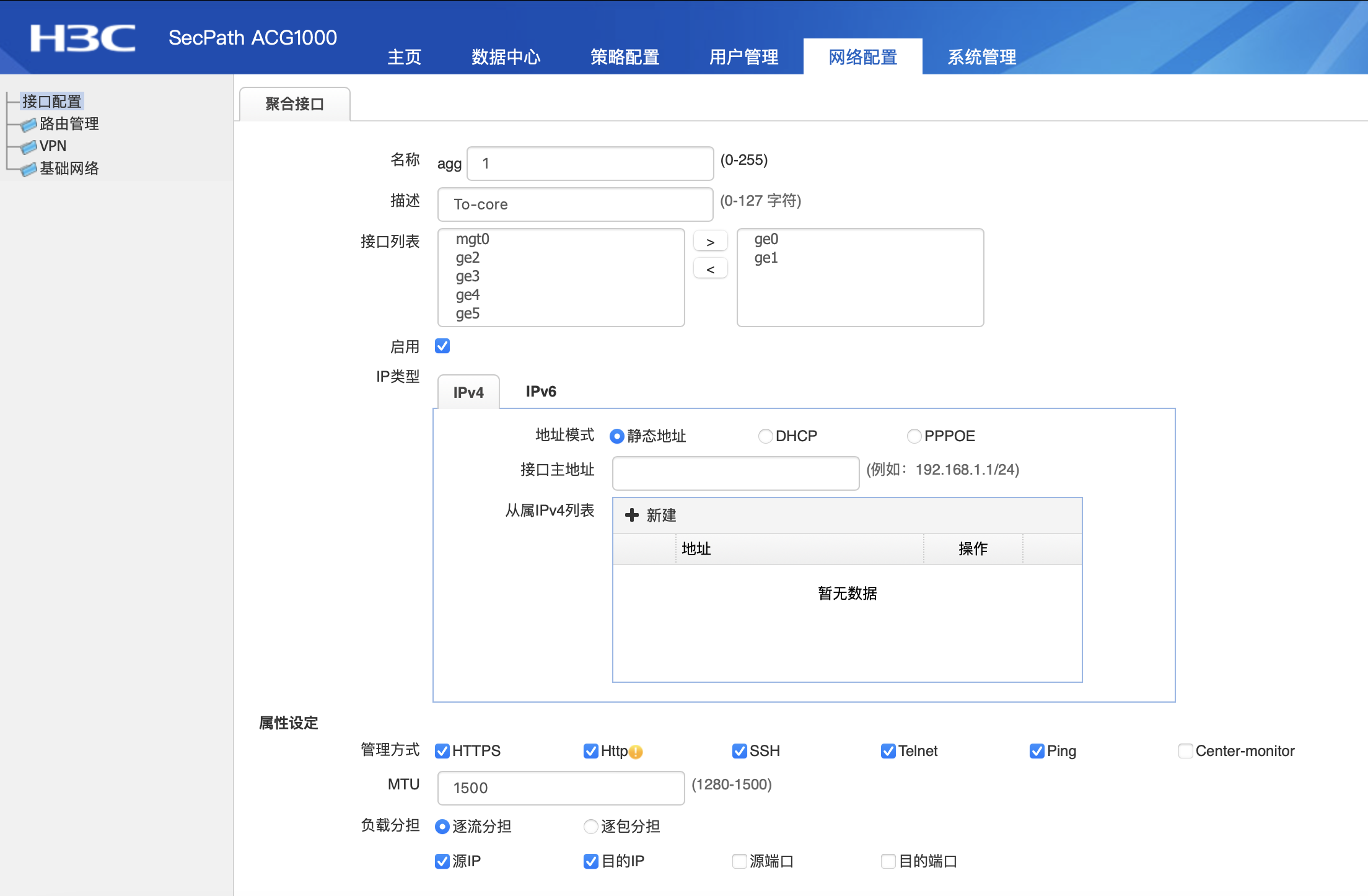This screenshot has height=896, width=1368.
Task: Click the 路由管理 folder icon
Action: click(28, 125)
